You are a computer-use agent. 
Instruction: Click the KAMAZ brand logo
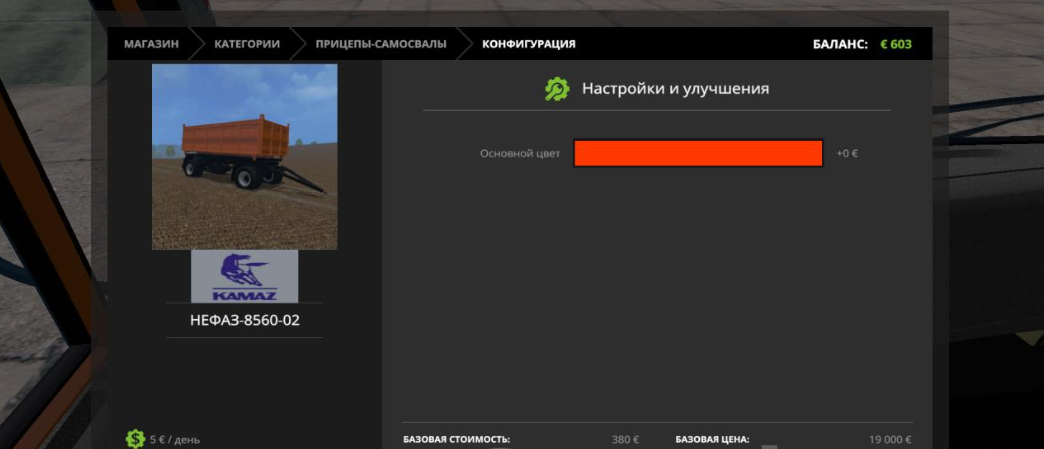coord(244,276)
